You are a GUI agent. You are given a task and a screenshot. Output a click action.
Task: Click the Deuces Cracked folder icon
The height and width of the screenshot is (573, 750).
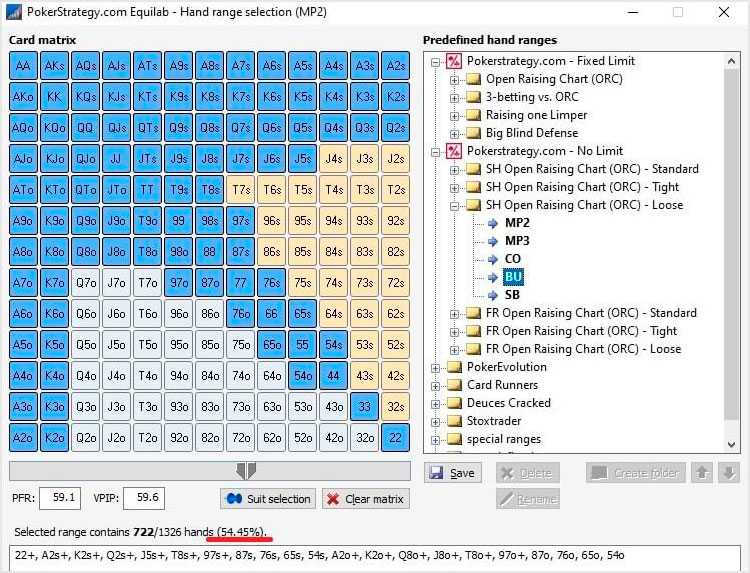point(454,403)
